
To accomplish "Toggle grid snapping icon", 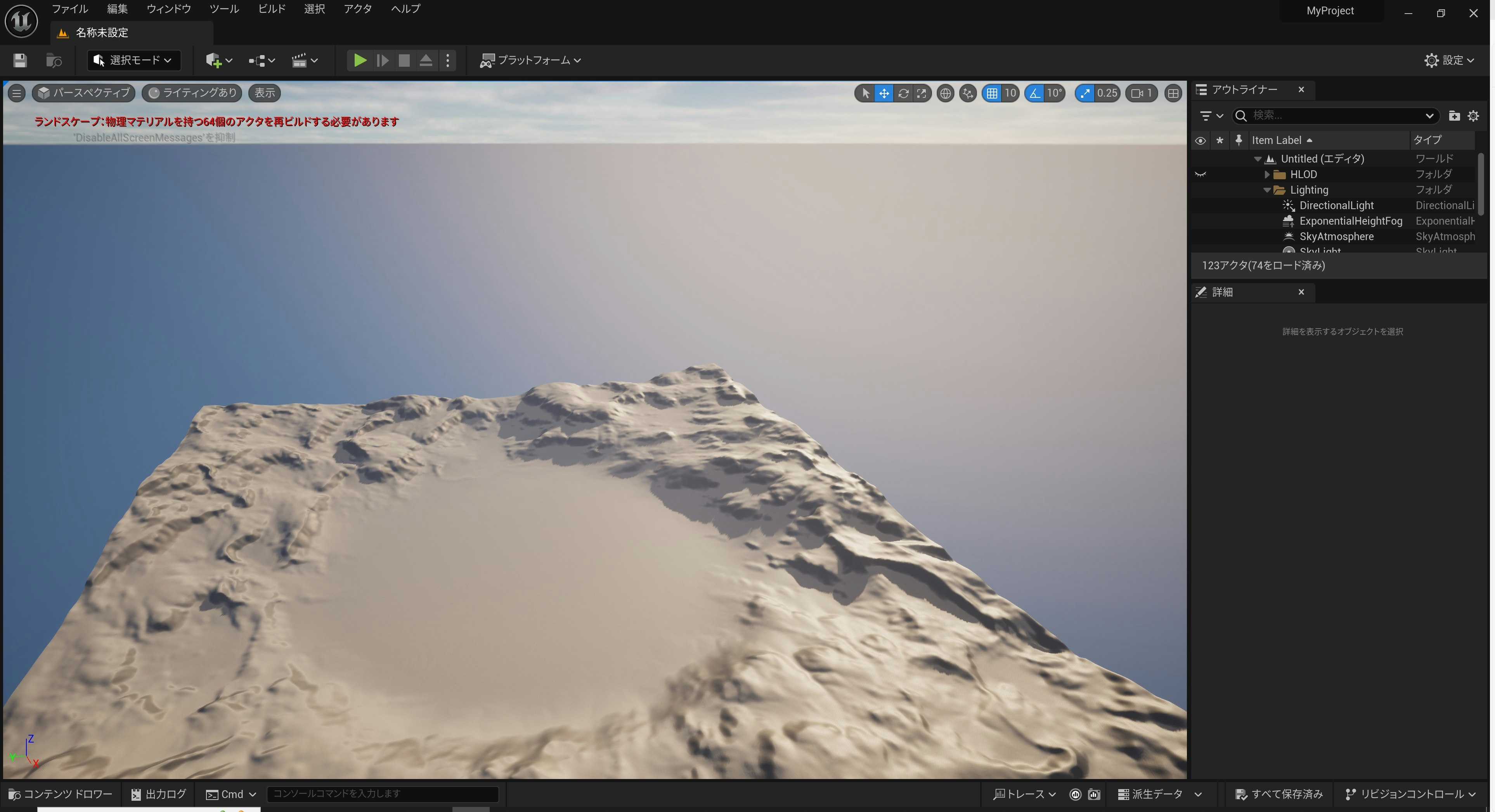I will pyautogui.click(x=992, y=93).
